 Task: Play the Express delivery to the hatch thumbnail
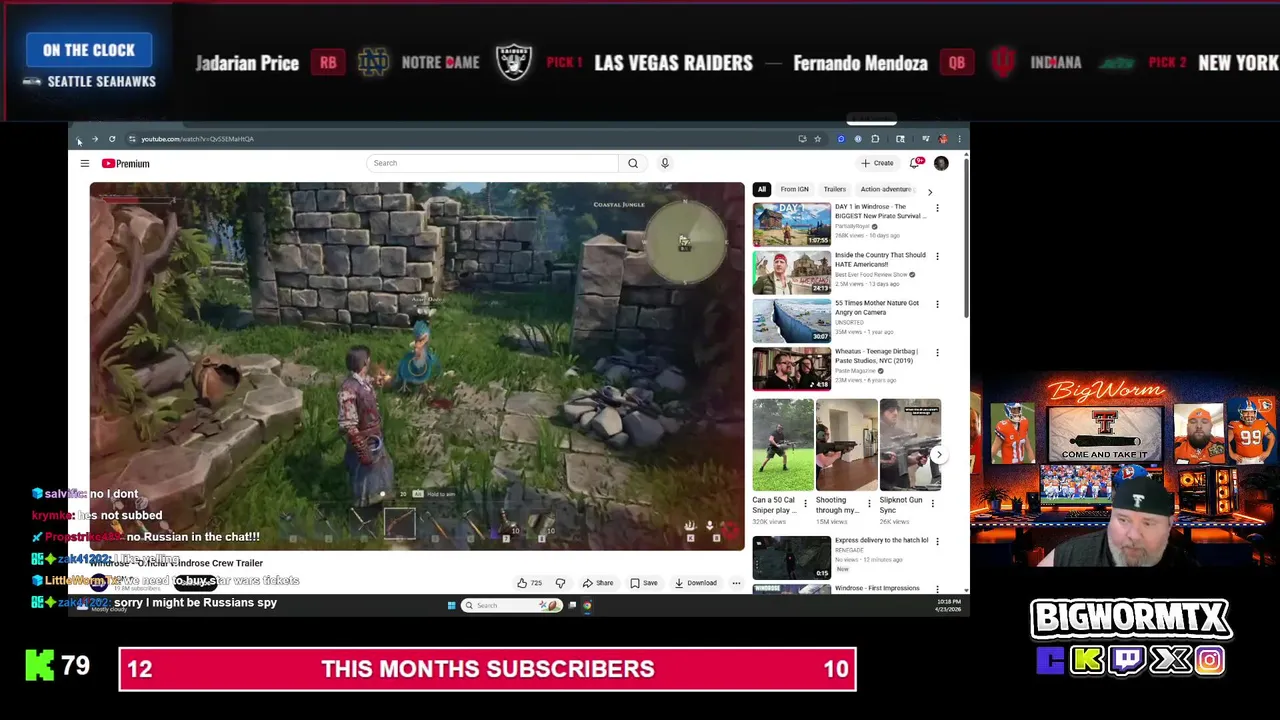click(x=791, y=557)
